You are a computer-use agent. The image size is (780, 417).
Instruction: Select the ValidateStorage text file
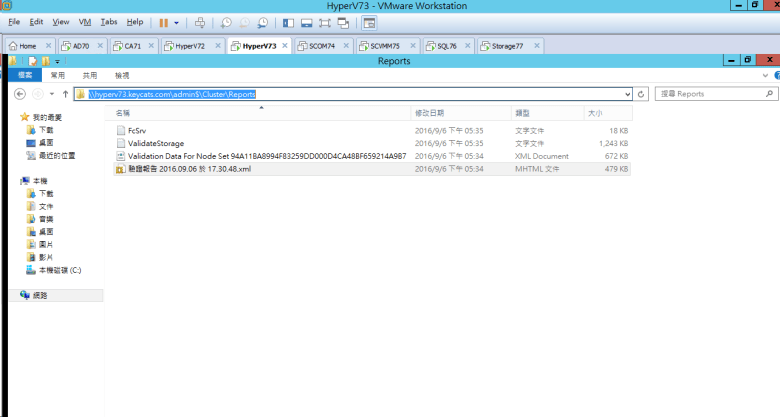point(156,143)
